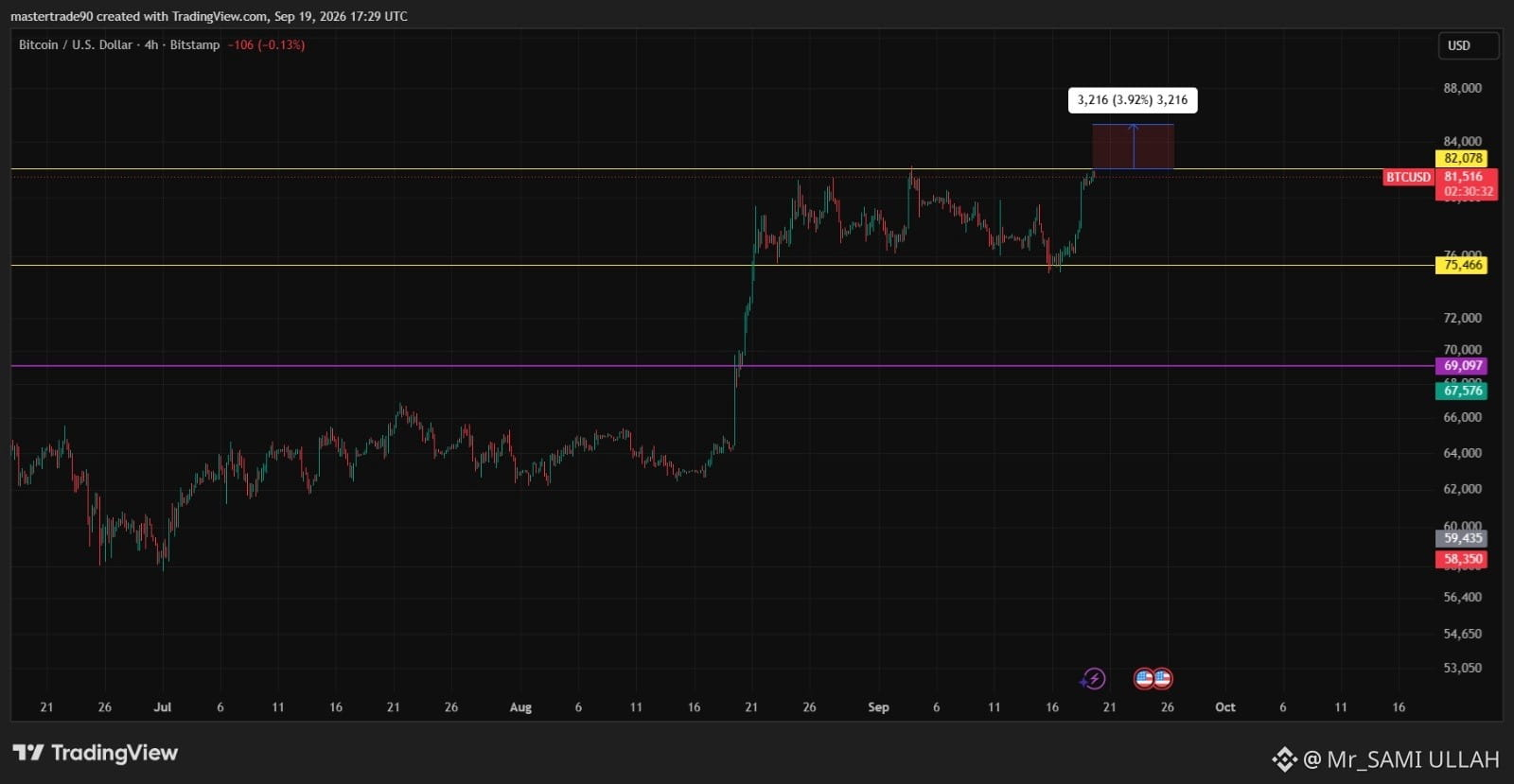Screen dimensions: 1514x784
Task: Click the red 58,350 price label
Action: tap(1463, 559)
